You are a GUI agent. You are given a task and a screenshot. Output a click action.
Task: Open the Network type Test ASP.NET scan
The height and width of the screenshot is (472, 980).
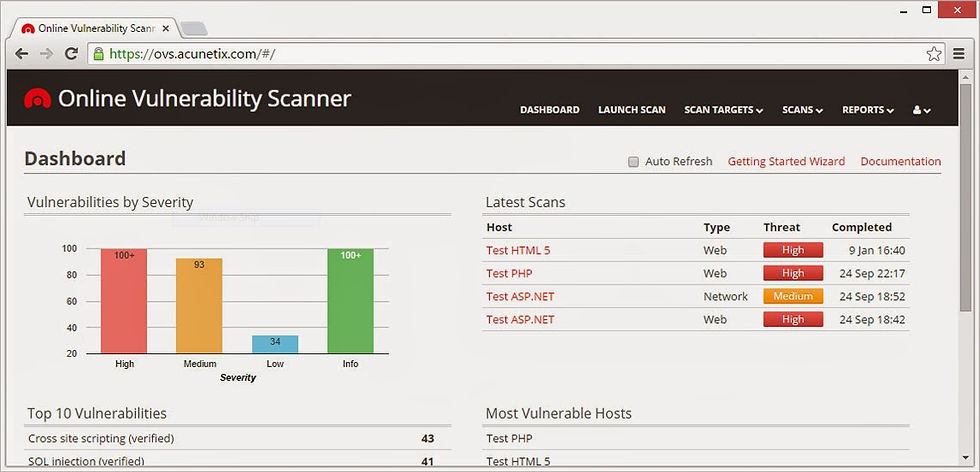click(x=520, y=296)
